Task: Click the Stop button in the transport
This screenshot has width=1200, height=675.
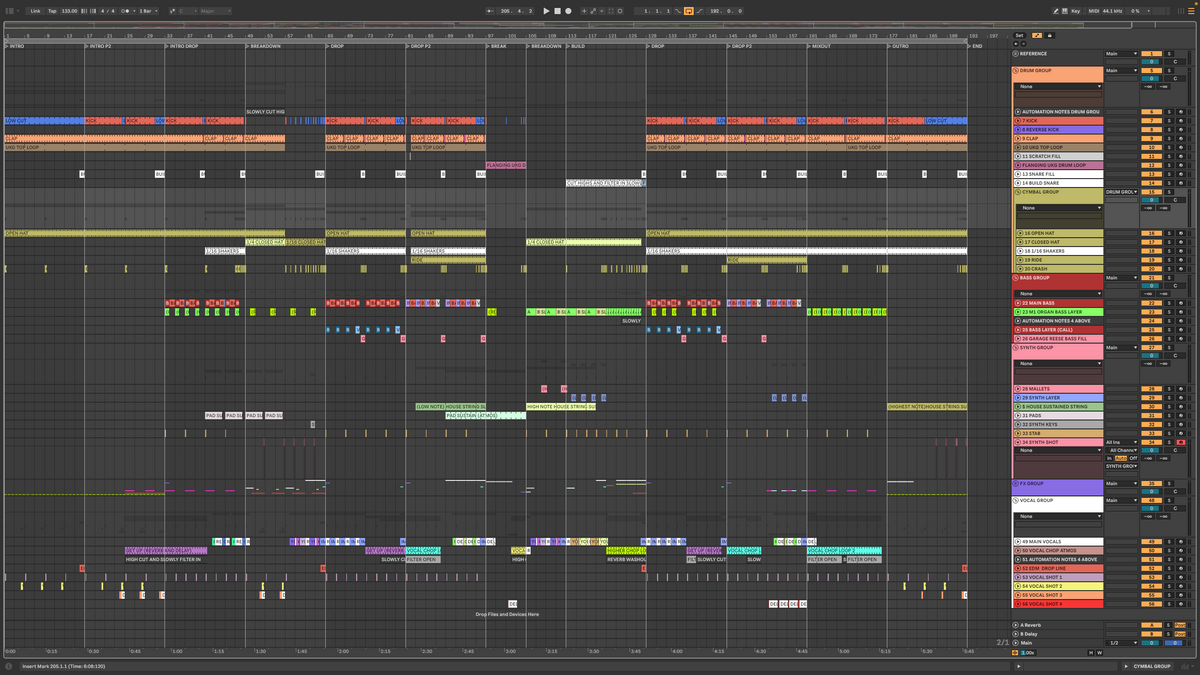Action: click(x=557, y=10)
